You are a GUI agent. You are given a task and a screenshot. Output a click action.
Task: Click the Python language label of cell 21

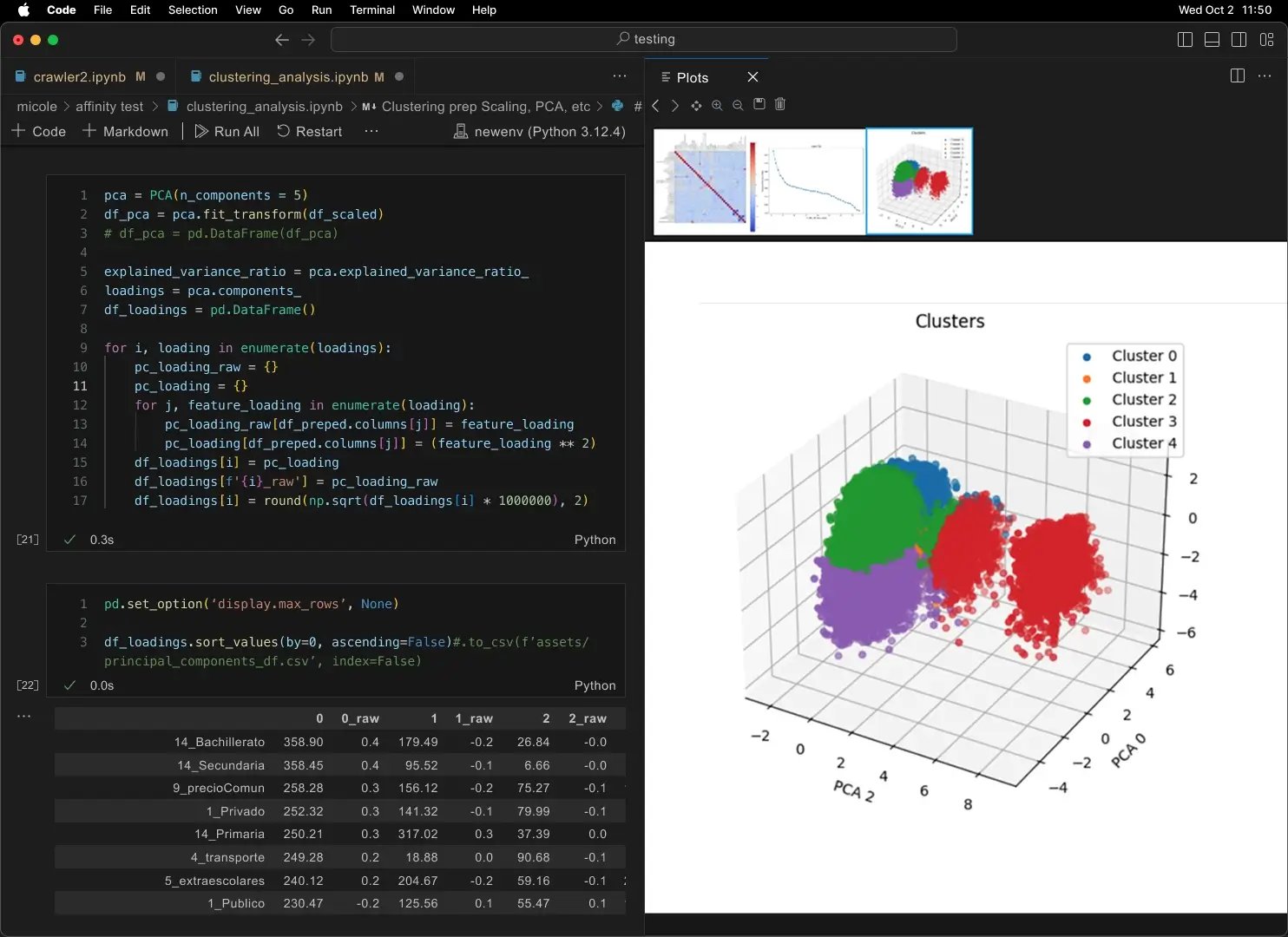click(595, 540)
